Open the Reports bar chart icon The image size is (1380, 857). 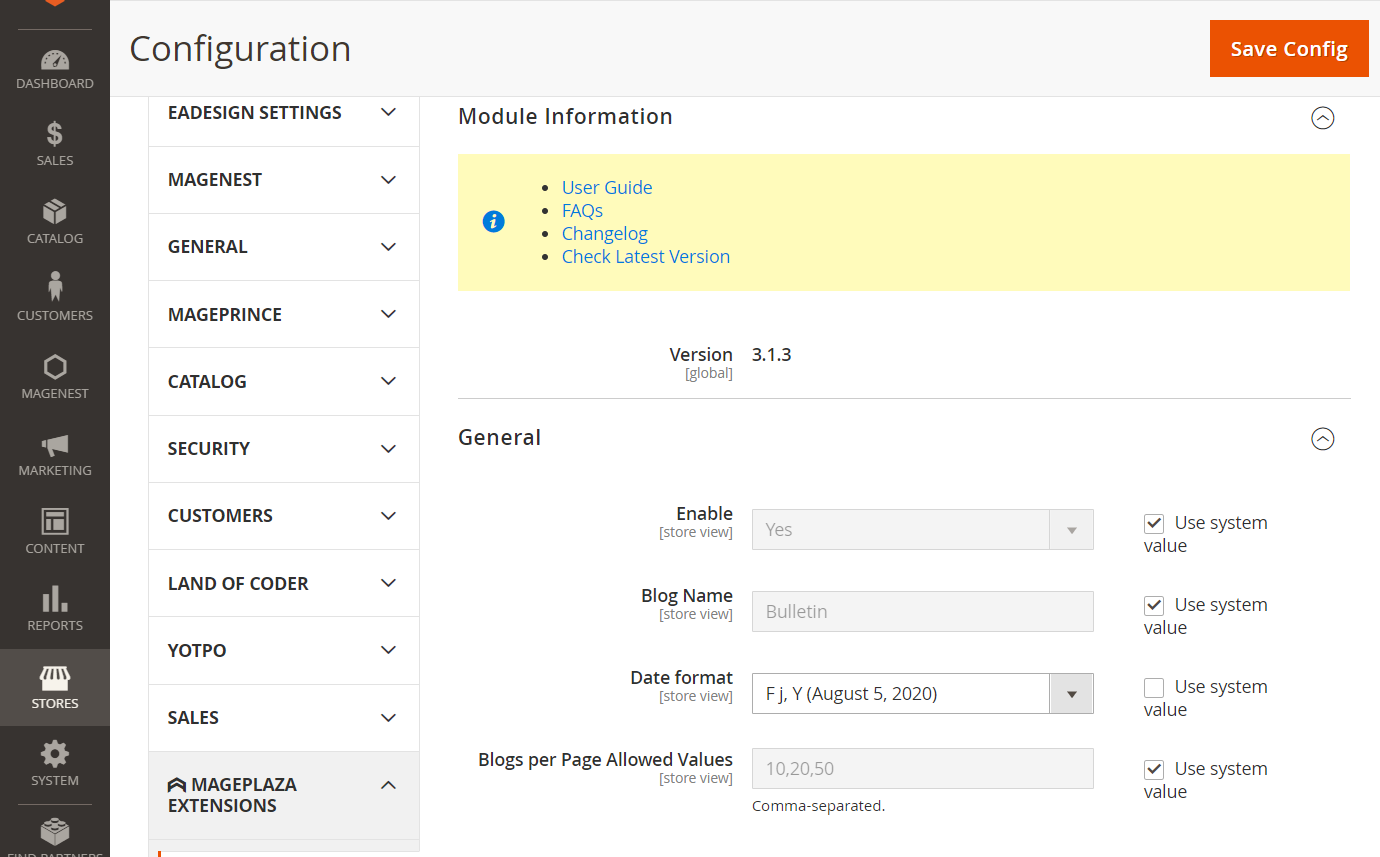[55, 599]
